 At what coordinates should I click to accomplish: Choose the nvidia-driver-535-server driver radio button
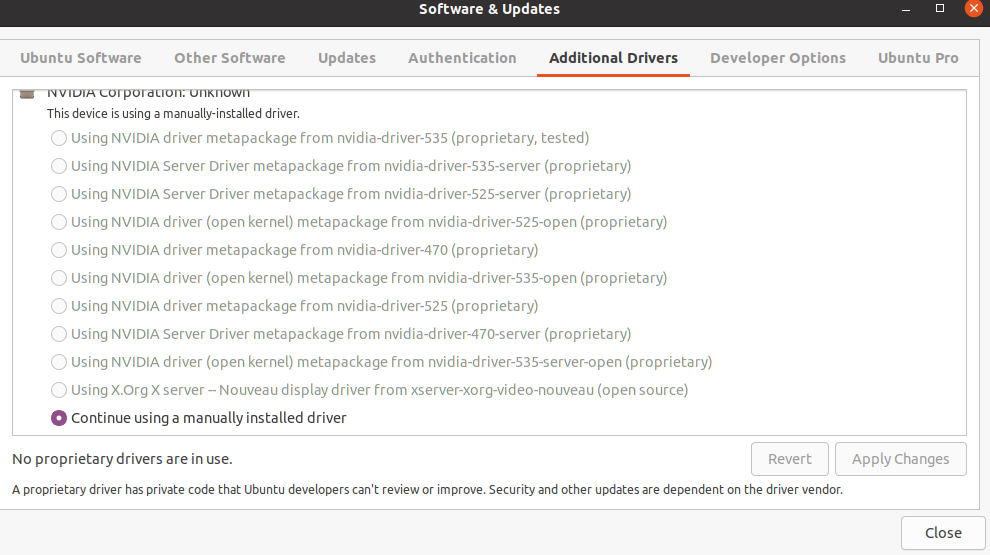point(59,166)
